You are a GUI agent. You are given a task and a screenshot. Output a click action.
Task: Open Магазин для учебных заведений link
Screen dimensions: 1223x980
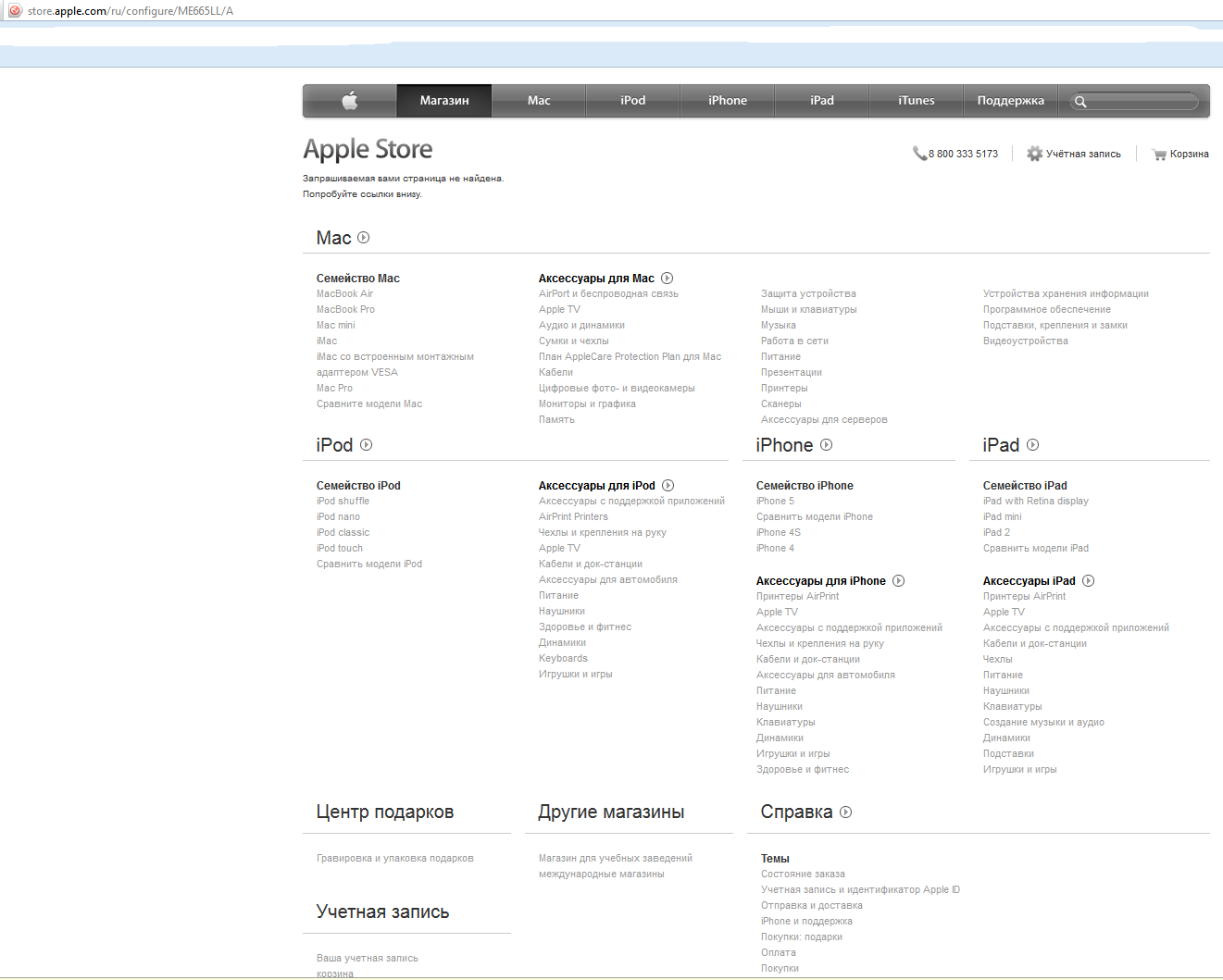click(x=616, y=859)
